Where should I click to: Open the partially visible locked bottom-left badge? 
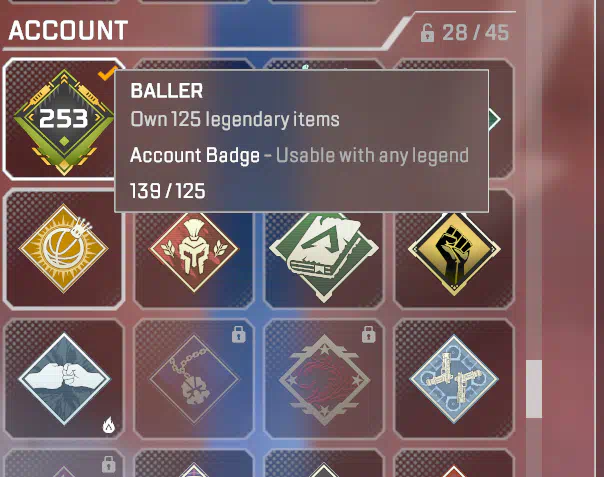64,464
